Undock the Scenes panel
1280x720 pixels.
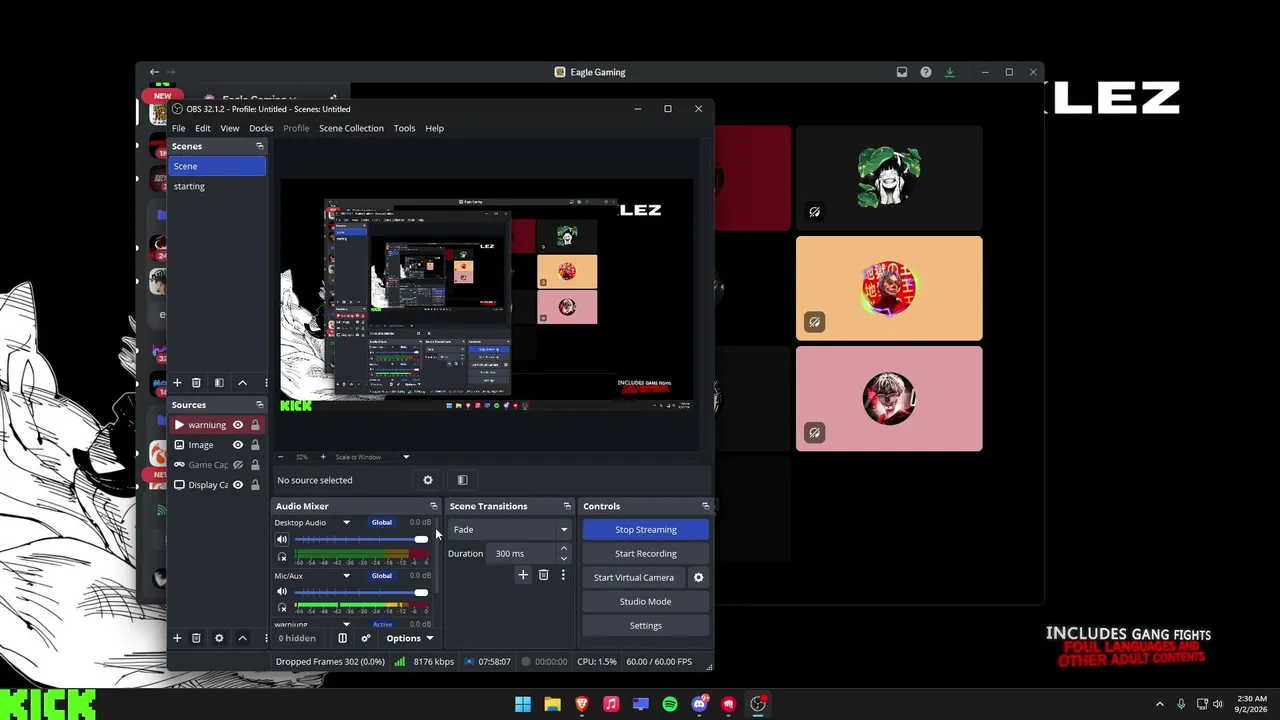coord(260,146)
